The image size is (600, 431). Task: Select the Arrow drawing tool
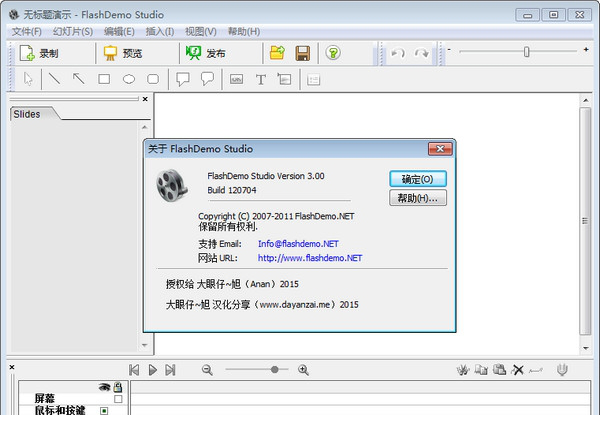pyautogui.click(x=79, y=79)
